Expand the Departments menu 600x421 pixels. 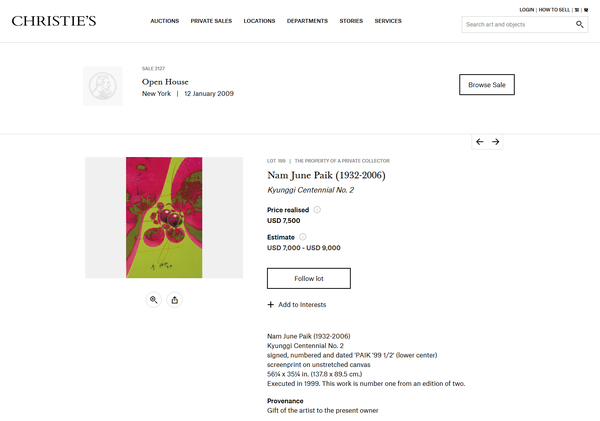307,21
